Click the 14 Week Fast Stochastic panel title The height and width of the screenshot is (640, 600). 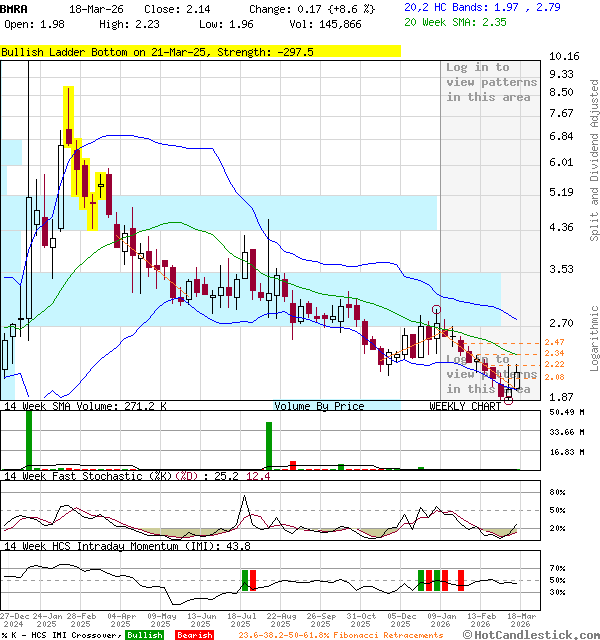click(135, 476)
